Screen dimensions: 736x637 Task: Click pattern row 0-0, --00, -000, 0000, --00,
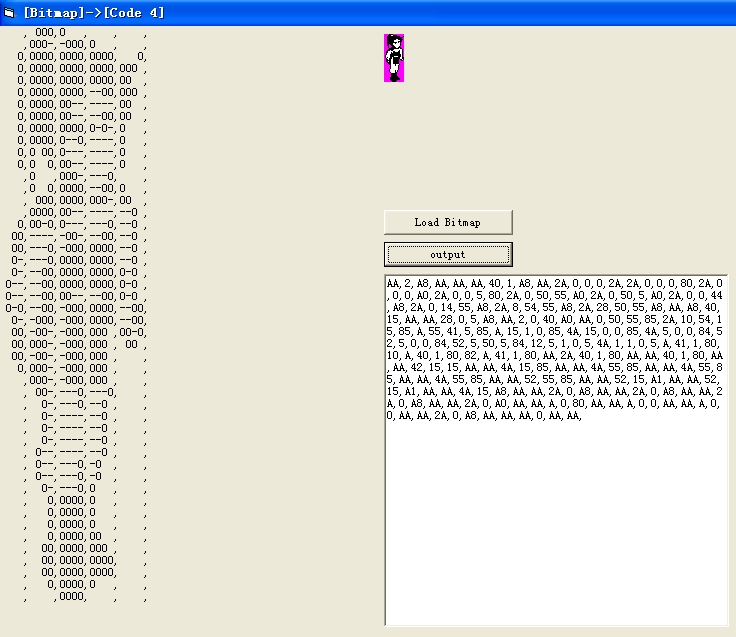click(76, 308)
